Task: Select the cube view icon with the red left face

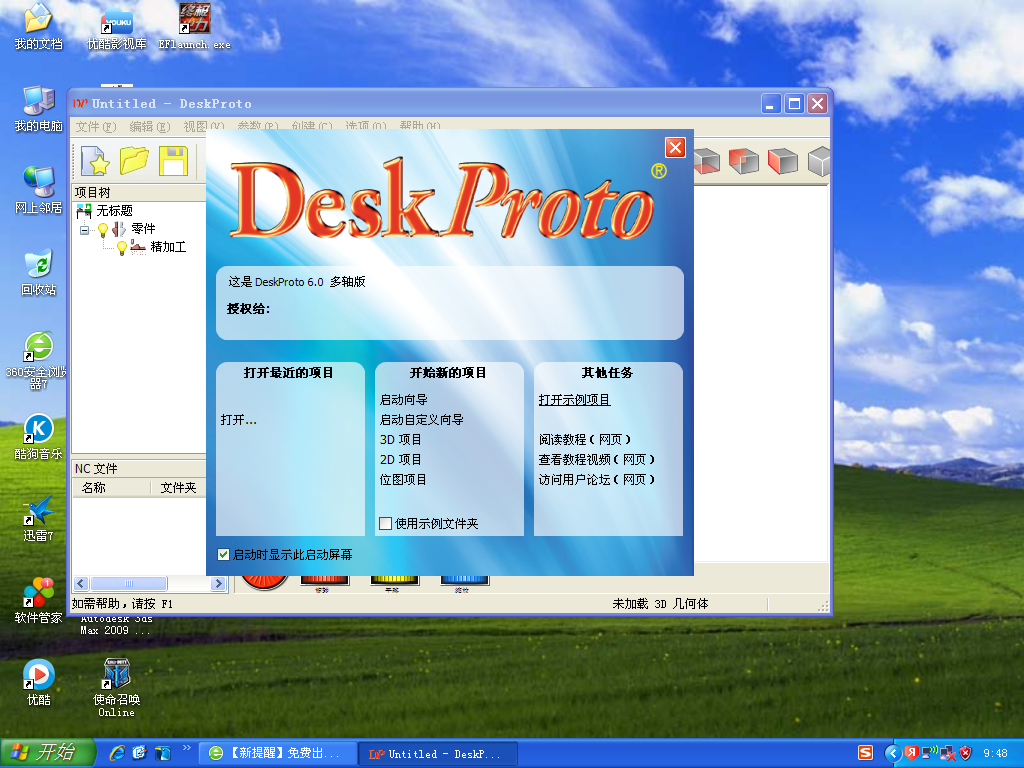Action: click(782, 161)
